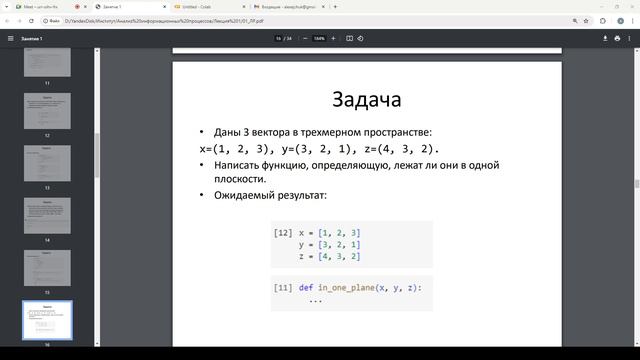This screenshot has height=360, width=640.
Task: Click the fit to page icon
Action: pos(349,38)
